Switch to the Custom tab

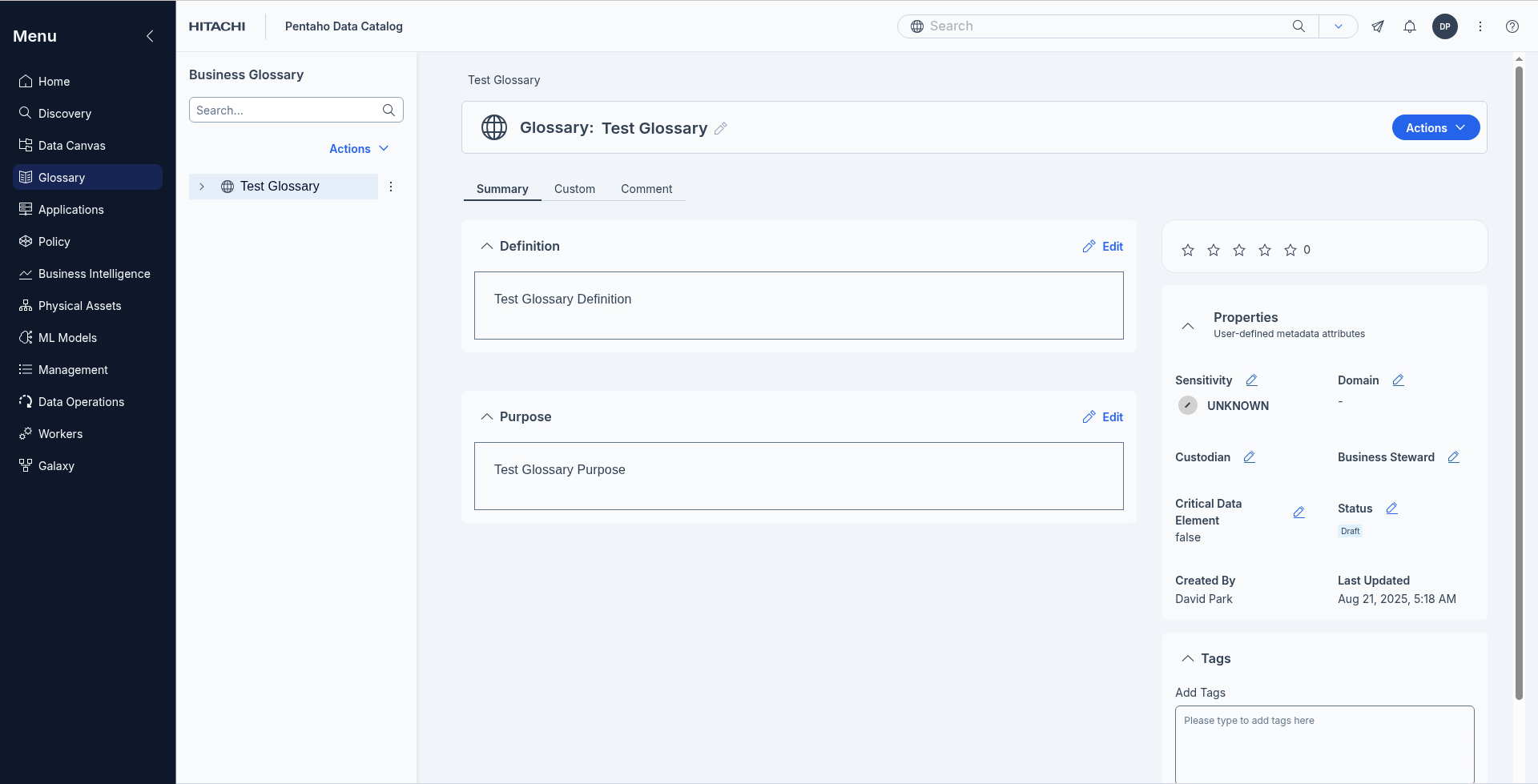(574, 189)
